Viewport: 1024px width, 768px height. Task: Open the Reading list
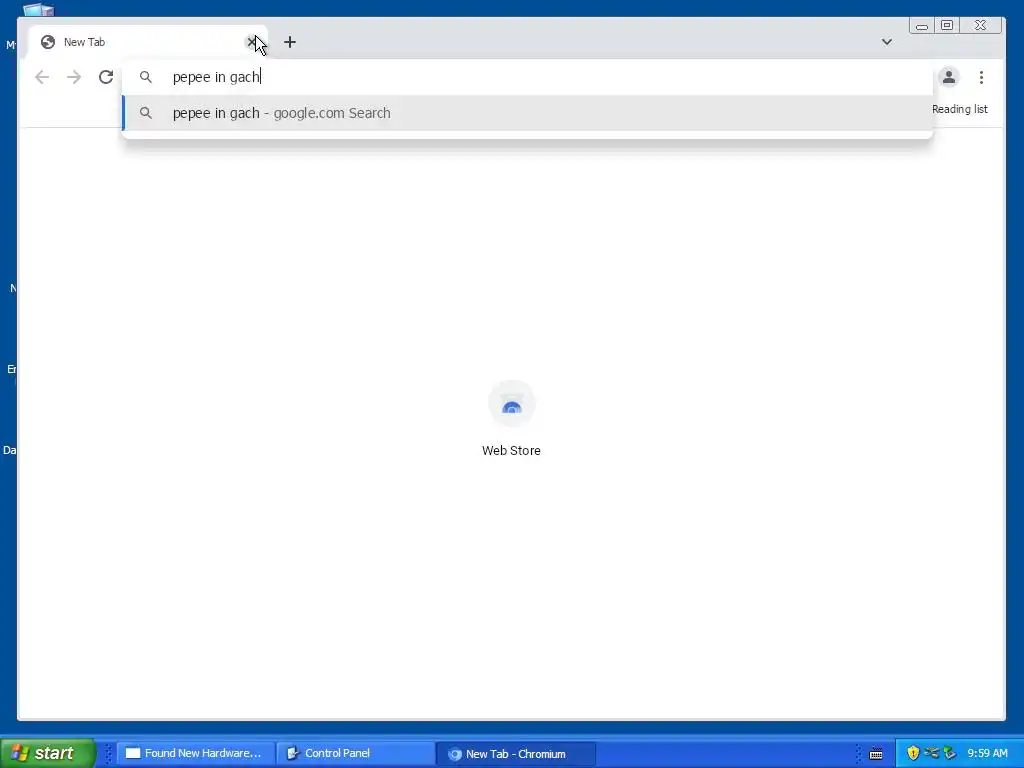pos(959,109)
